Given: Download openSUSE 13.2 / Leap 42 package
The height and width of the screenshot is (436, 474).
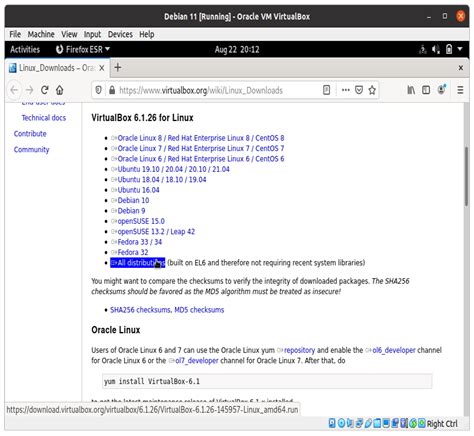Looking at the screenshot, I should pyautogui.click(x=156, y=232).
